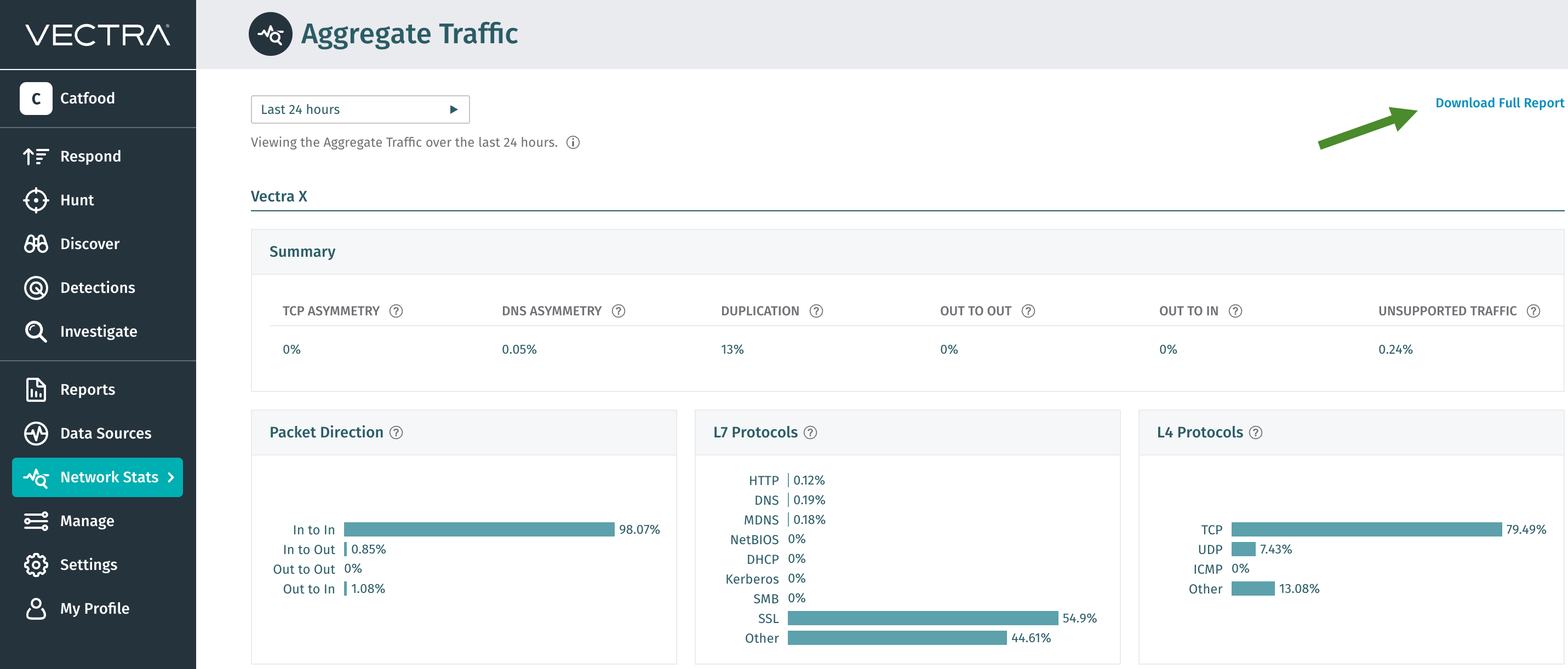Viewport: 1568px width, 669px height.
Task: Go to the Detections section
Action: tap(98, 287)
